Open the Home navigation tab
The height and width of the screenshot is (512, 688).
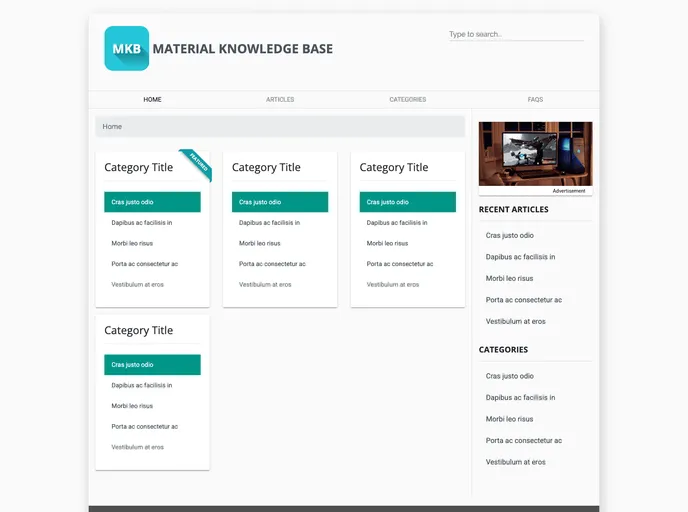(x=152, y=100)
